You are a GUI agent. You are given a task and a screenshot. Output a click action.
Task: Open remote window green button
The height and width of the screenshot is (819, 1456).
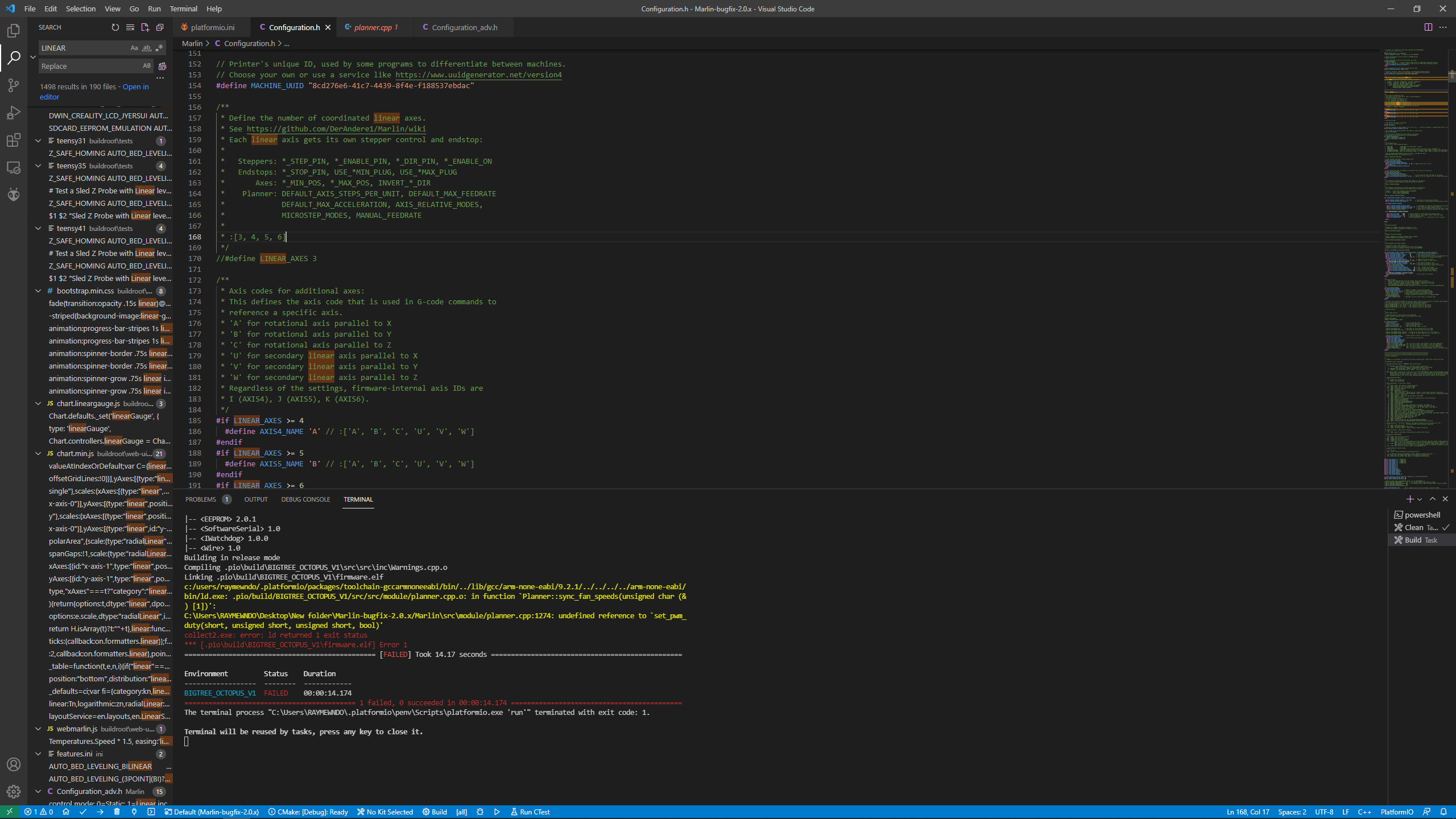(10, 812)
